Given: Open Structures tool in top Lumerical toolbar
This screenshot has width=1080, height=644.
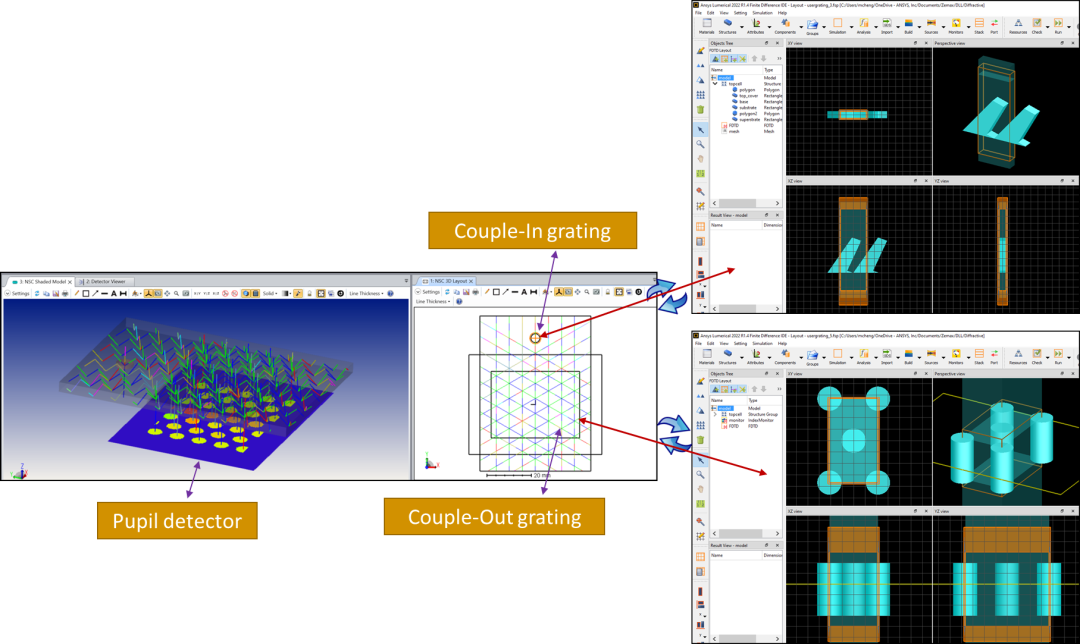Looking at the screenshot, I should tap(727, 24).
